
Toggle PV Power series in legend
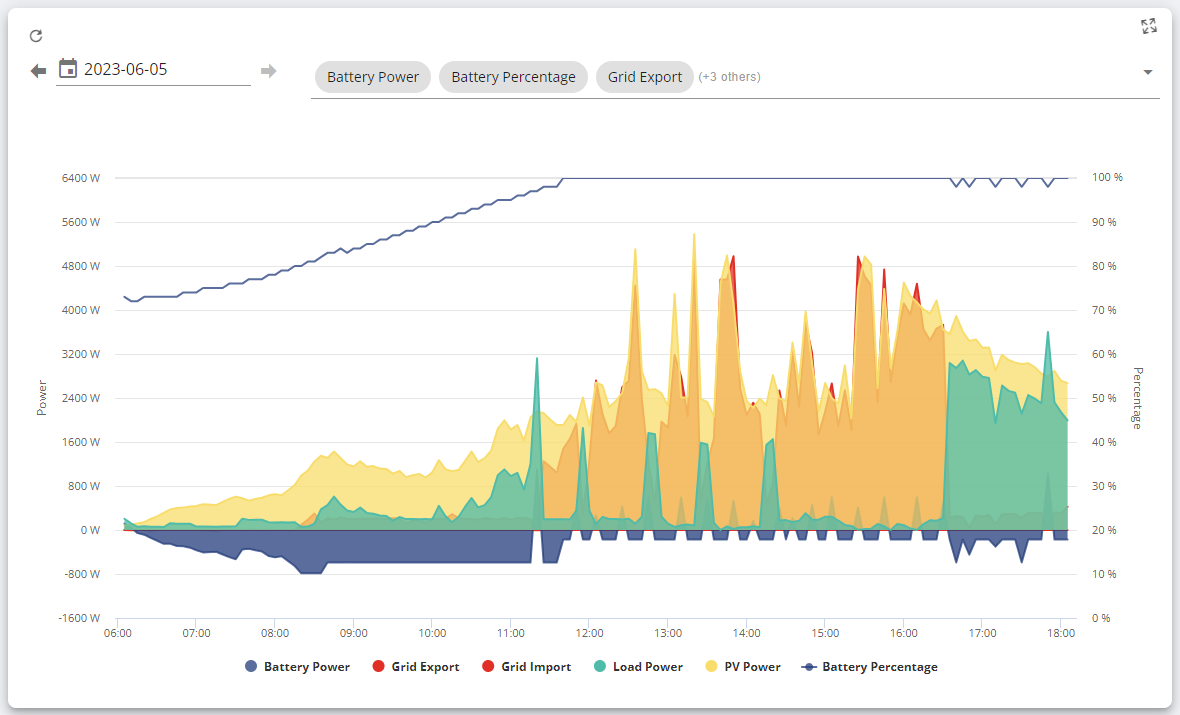point(743,667)
